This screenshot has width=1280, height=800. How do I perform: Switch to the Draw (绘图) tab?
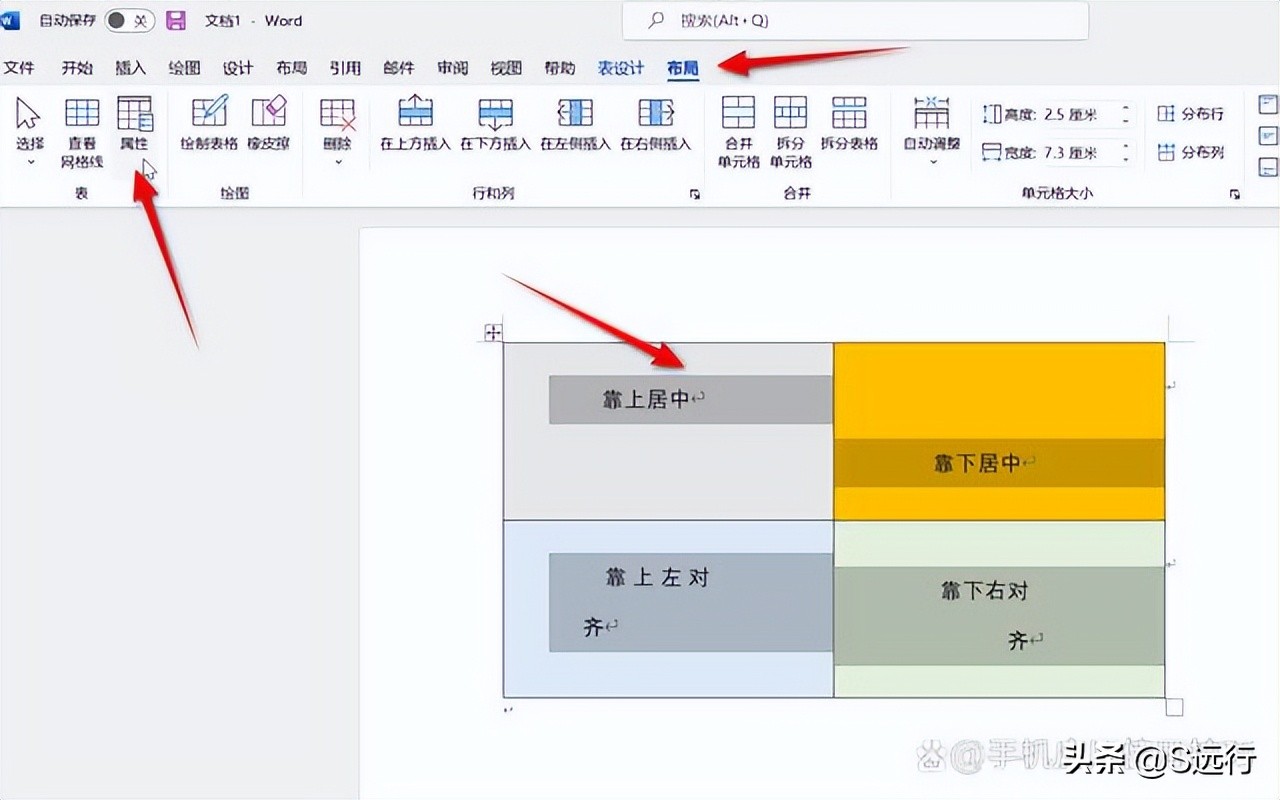point(184,68)
